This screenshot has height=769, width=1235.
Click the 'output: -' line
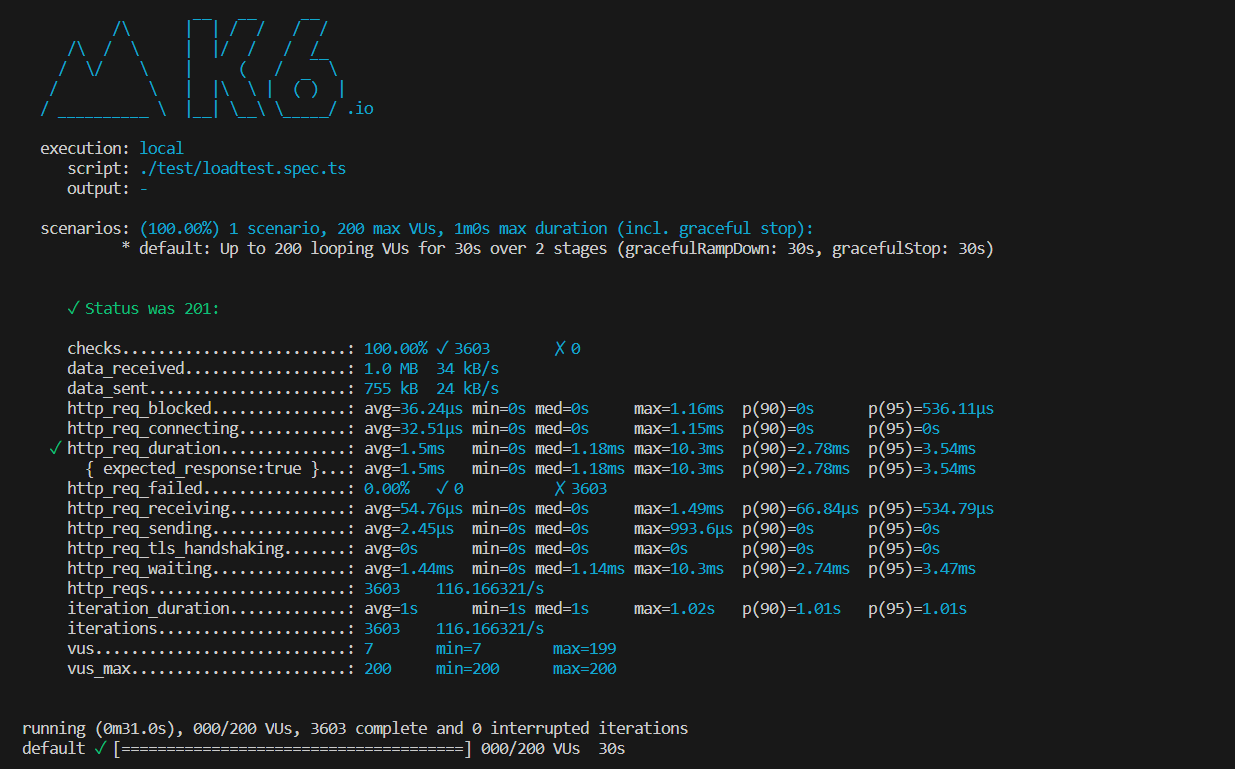(x=107, y=188)
